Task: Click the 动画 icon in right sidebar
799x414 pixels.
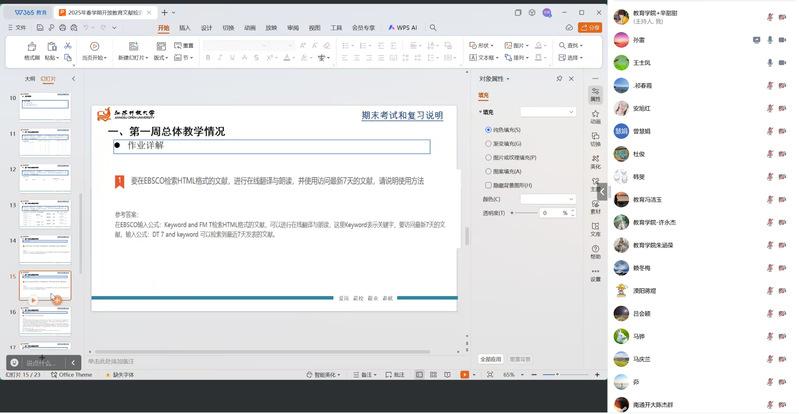Action: coord(595,117)
